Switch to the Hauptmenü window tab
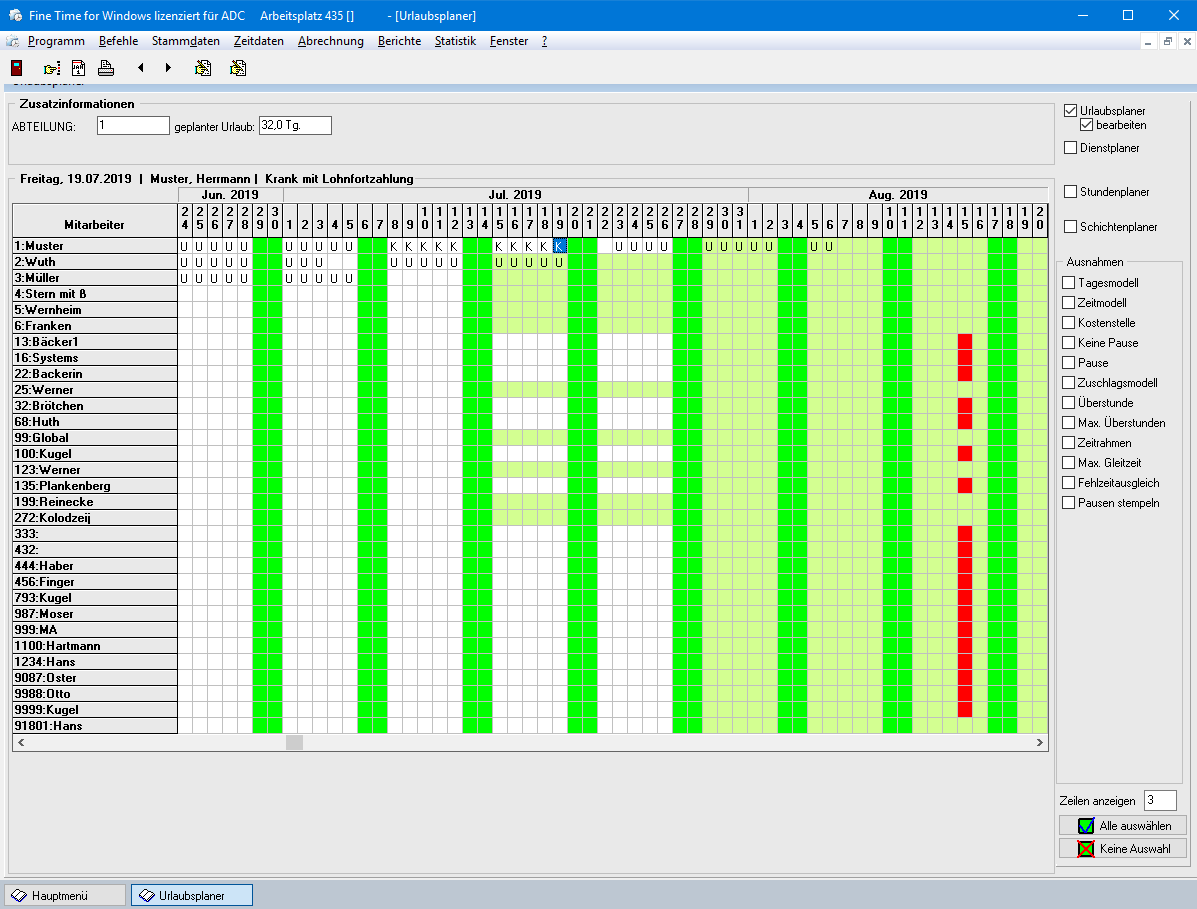Viewport: 1197px width, 909px height. (x=65, y=895)
